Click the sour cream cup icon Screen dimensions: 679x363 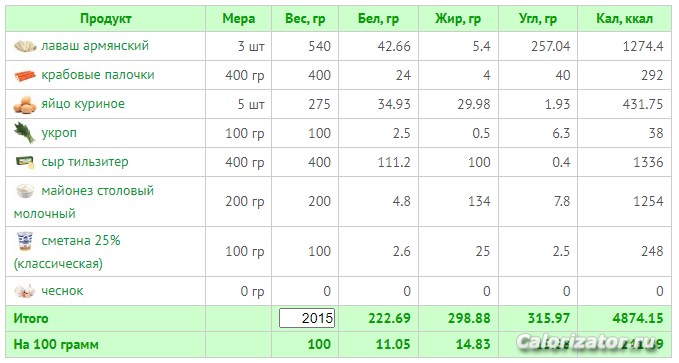point(25,241)
